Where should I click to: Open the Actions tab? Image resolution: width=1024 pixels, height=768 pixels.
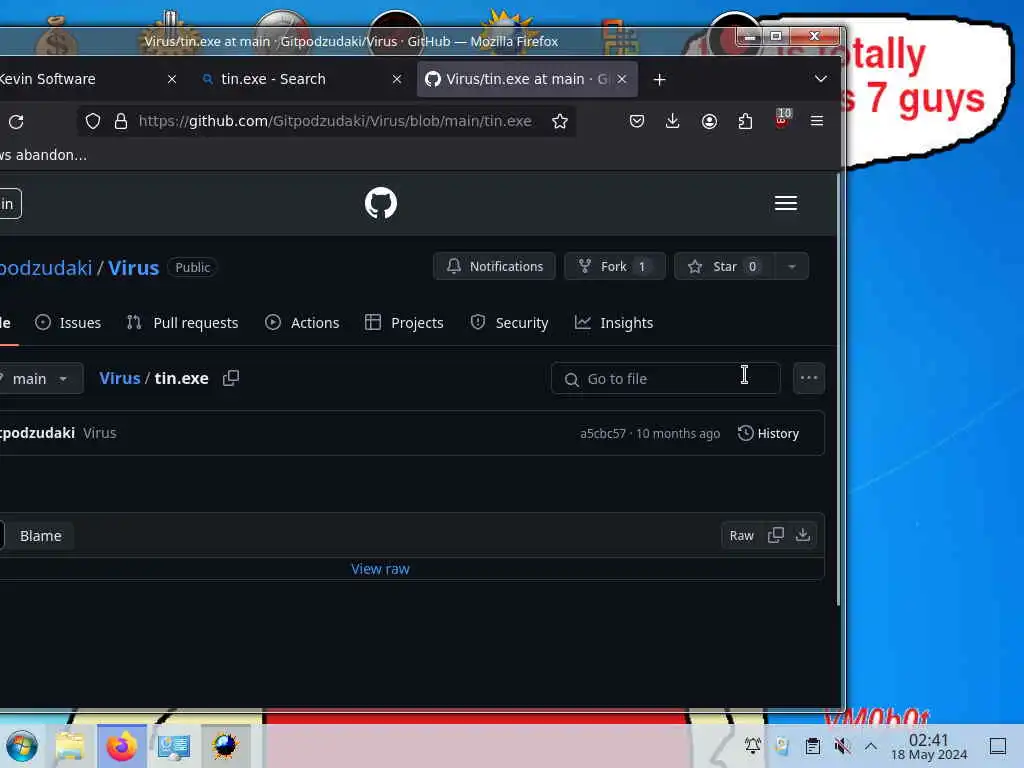point(302,323)
